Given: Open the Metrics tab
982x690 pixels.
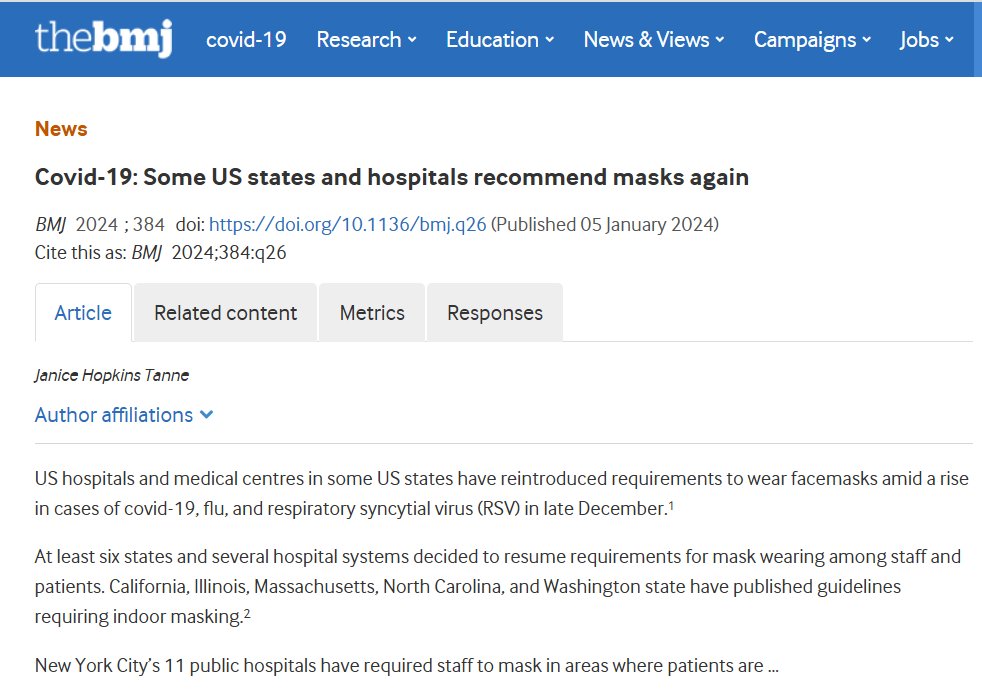Looking at the screenshot, I should pyautogui.click(x=372, y=313).
